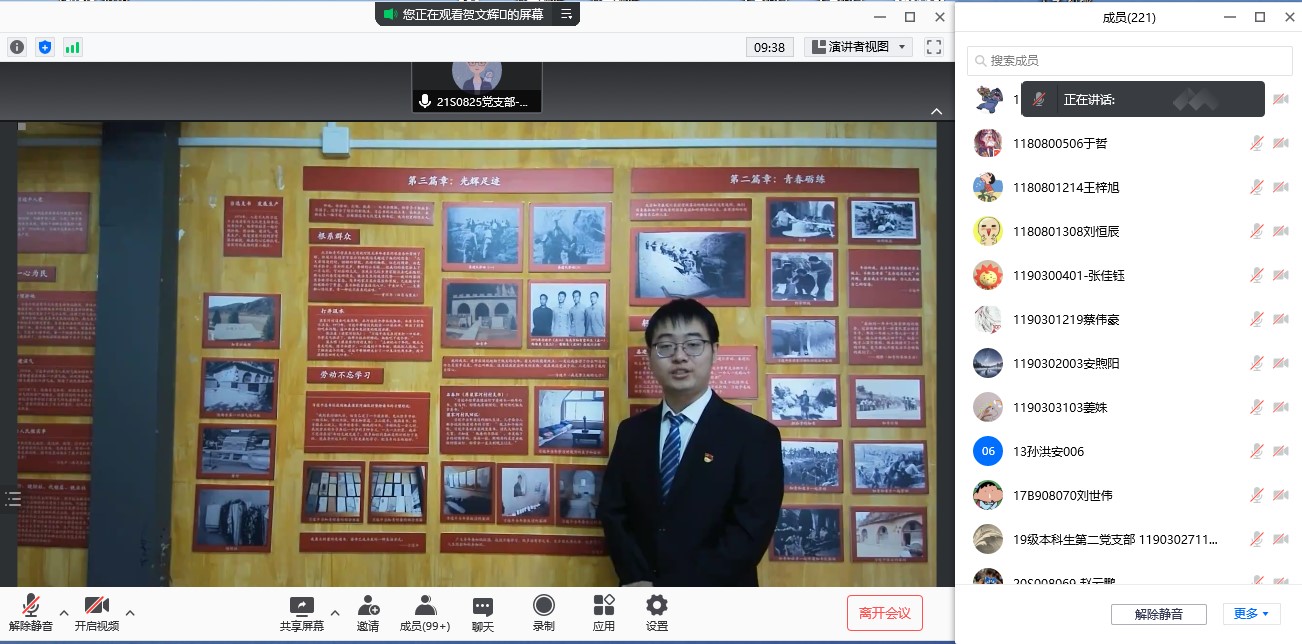This screenshot has width=1302, height=644.
Task: Unmute your microphone
Action: pos(31,613)
